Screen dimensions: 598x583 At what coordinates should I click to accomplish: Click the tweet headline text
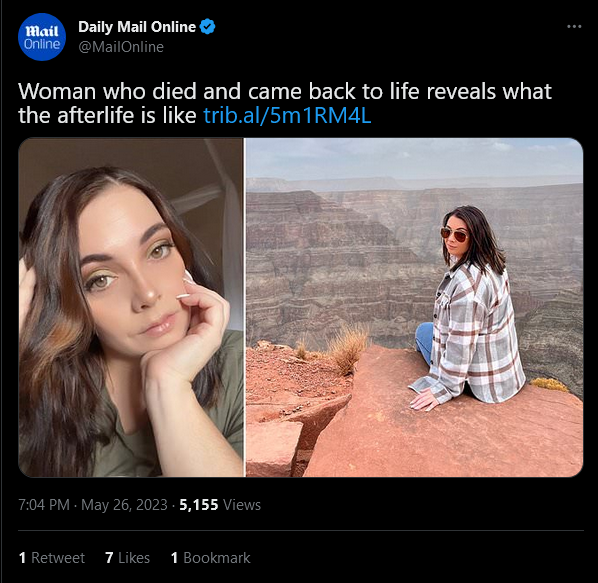[x=285, y=103]
